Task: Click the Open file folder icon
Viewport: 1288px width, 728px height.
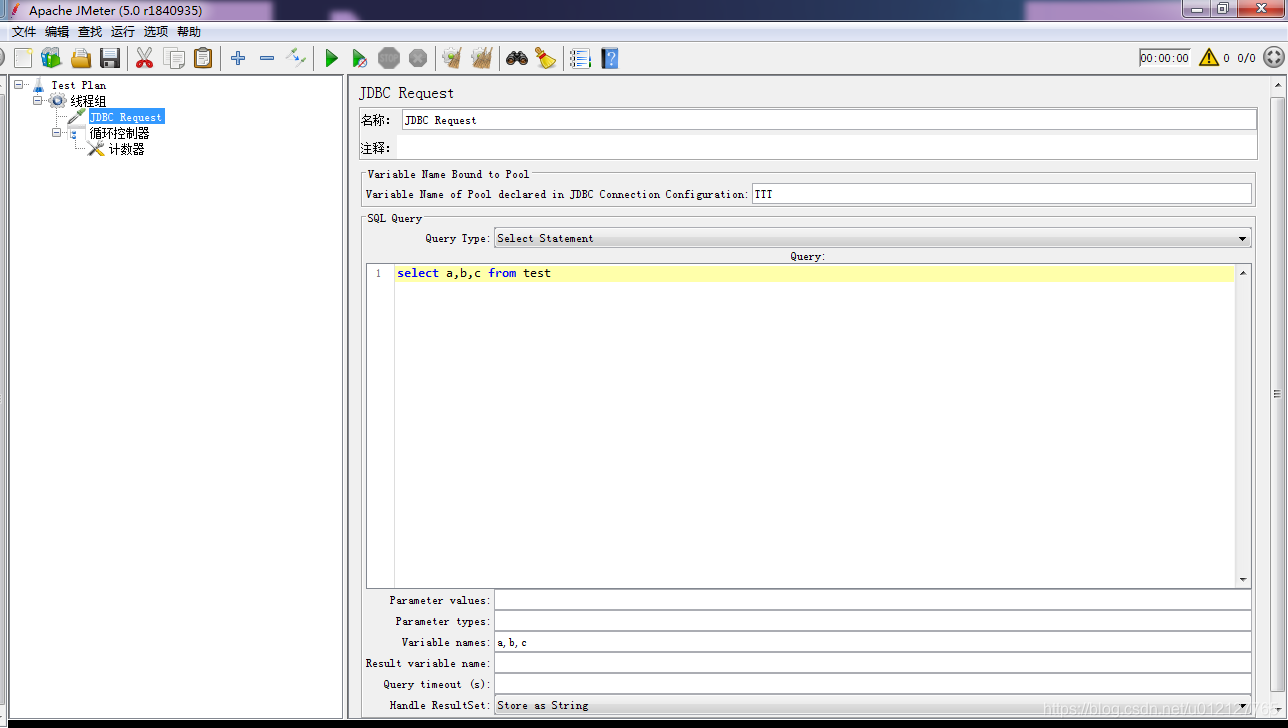Action: [x=81, y=58]
